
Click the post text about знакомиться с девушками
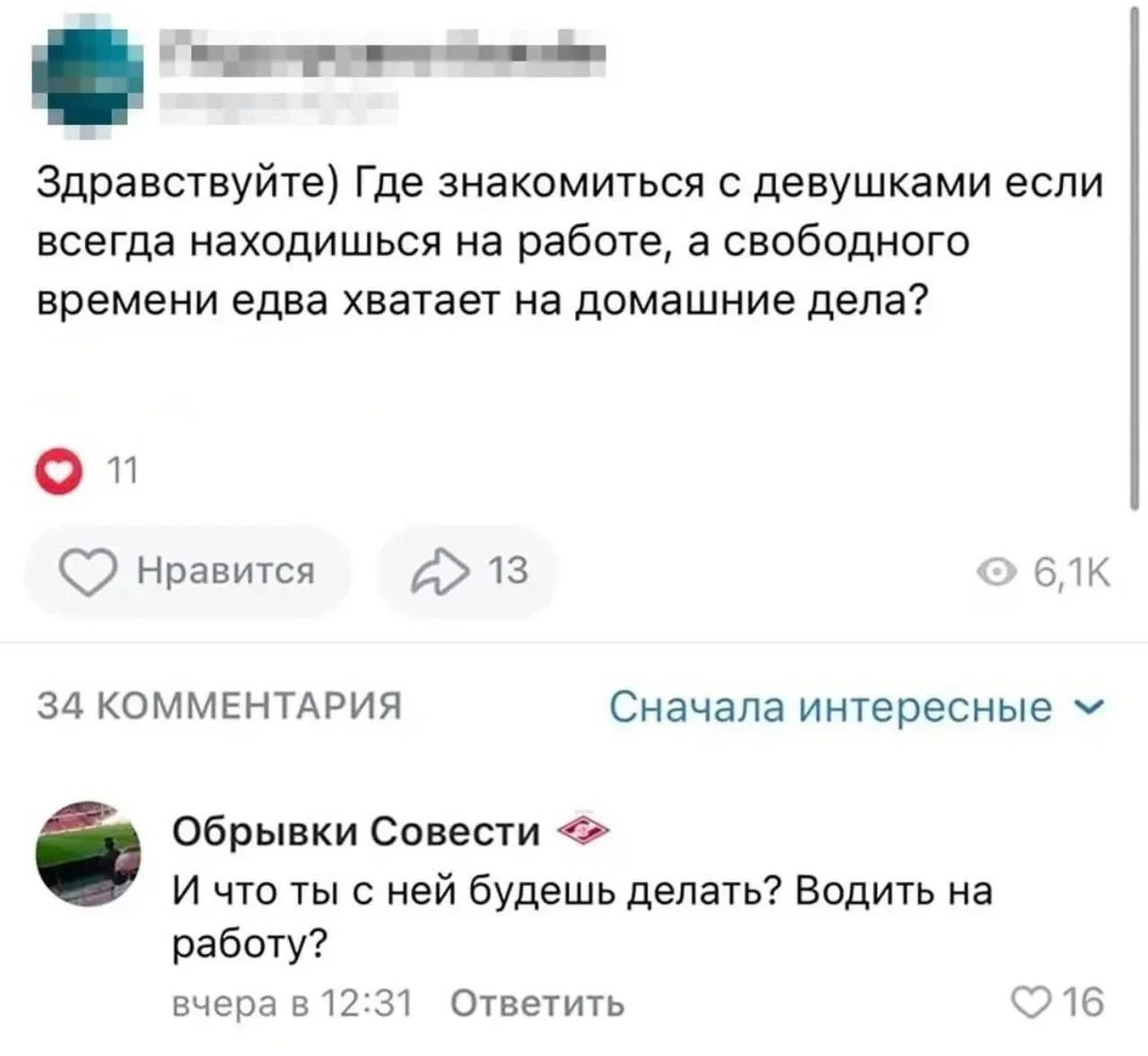569,242
